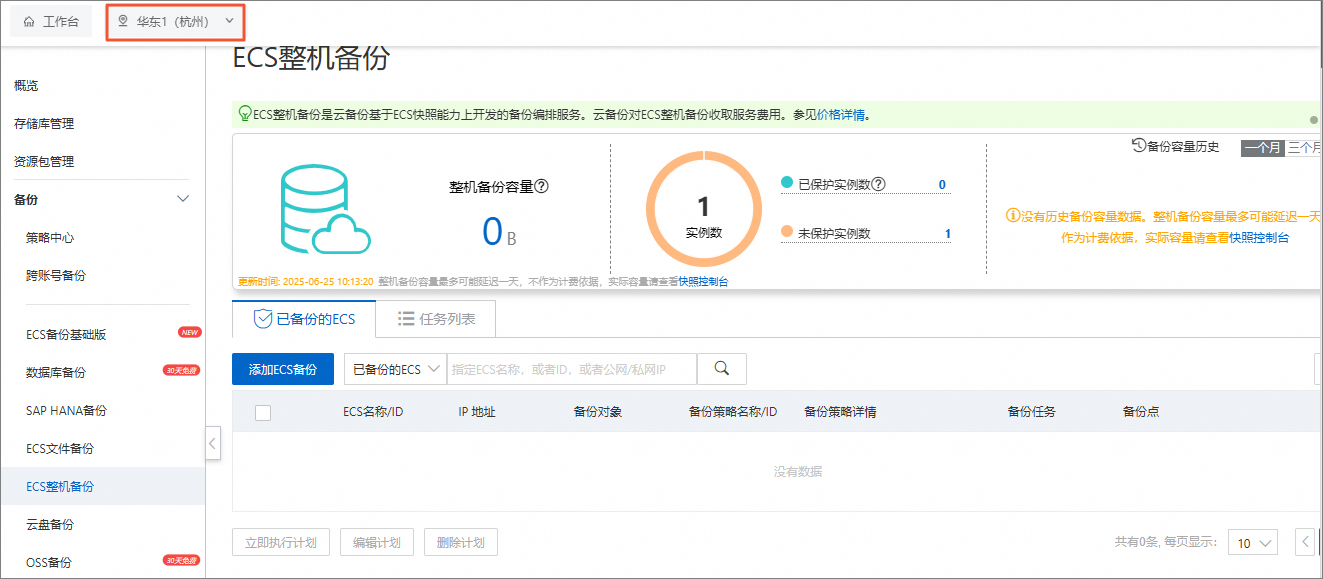Open ECS备份基础版 in the sidebar
The width and height of the screenshot is (1323, 579).
(x=66, y=335)
